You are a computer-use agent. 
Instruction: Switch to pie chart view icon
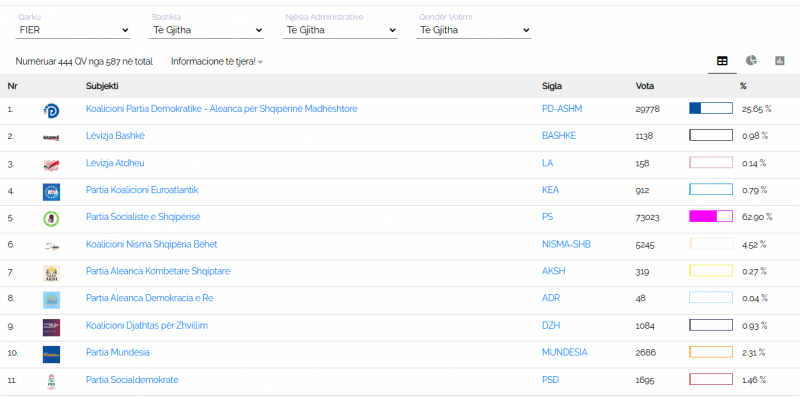(751, 61)
